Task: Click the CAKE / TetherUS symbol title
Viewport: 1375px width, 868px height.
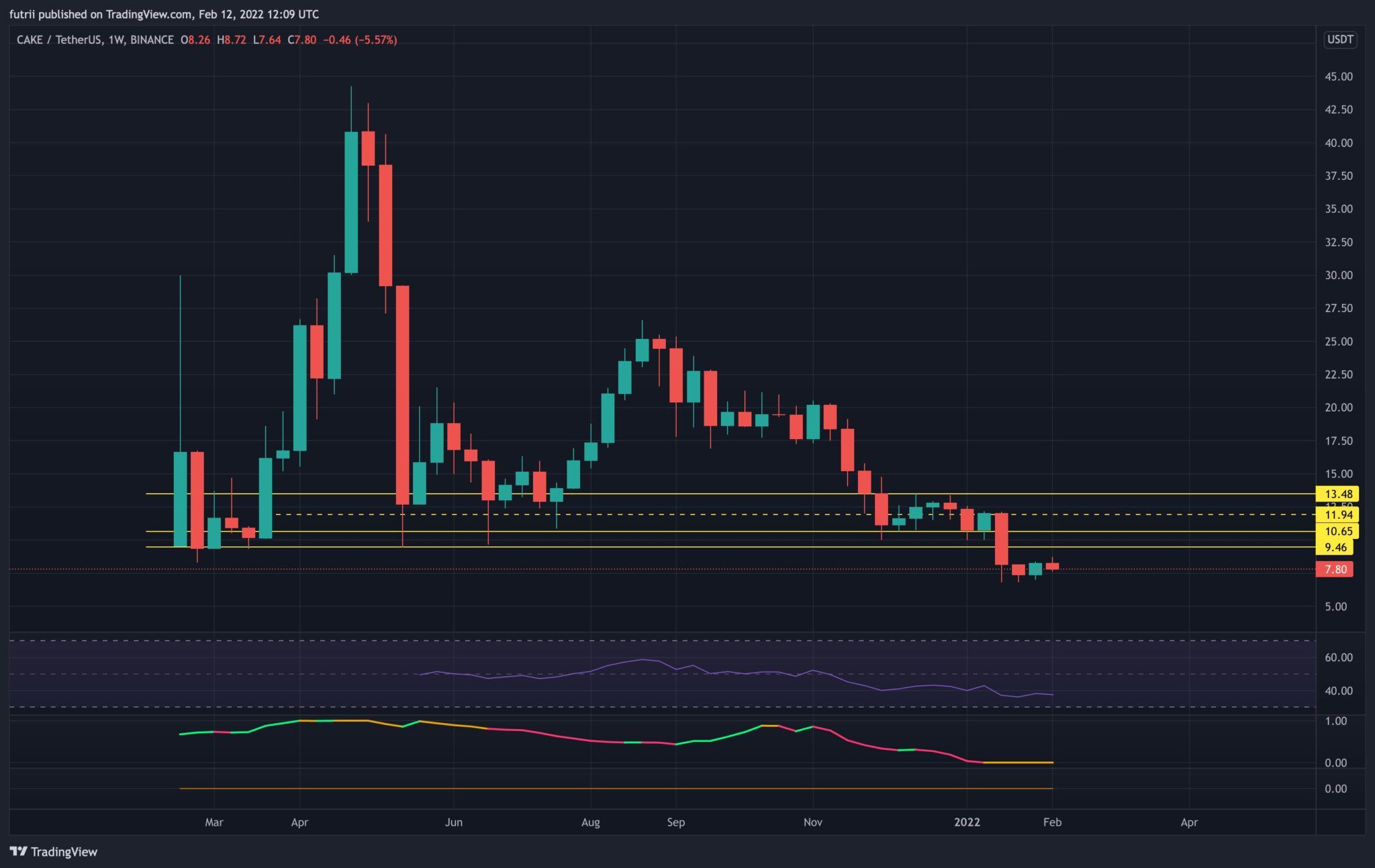Action: pos(60,40)
